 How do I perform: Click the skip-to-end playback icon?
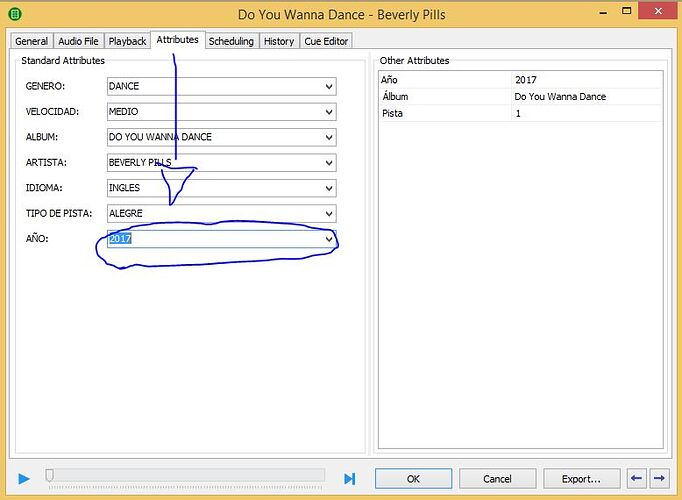pyautogui.click(x=349, y=479)
